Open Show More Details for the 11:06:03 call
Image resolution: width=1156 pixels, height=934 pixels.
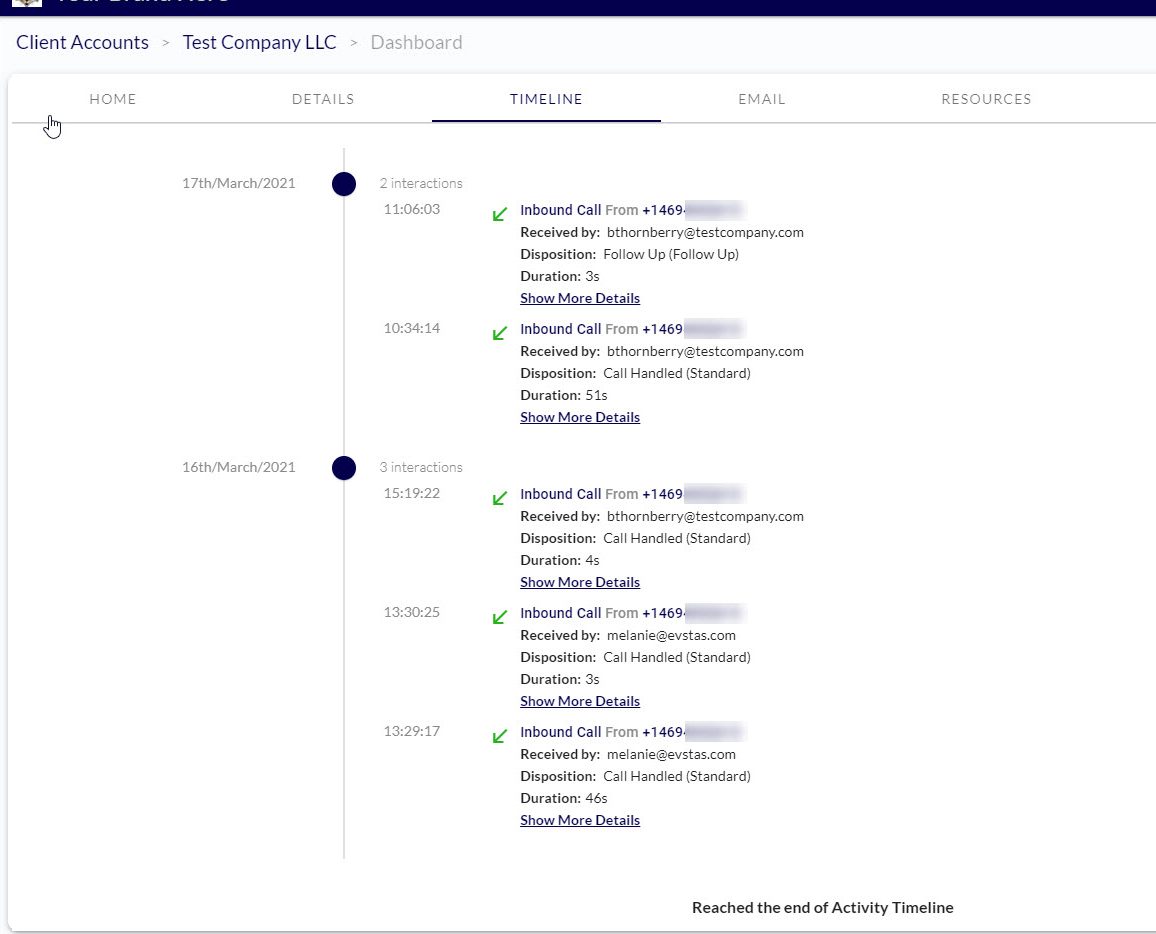[580, 297]
